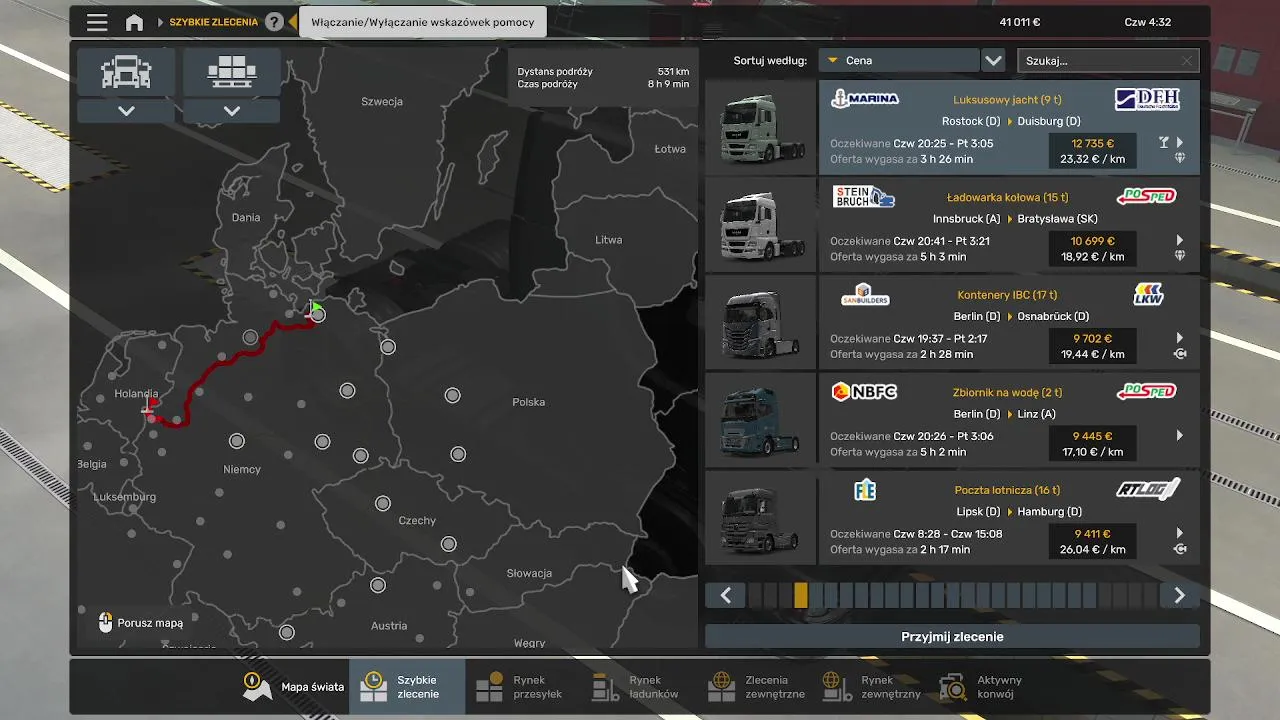This screenshot has height=720, width=1280.
Task: Click the 12 735 € price value
Action: 1092,143
